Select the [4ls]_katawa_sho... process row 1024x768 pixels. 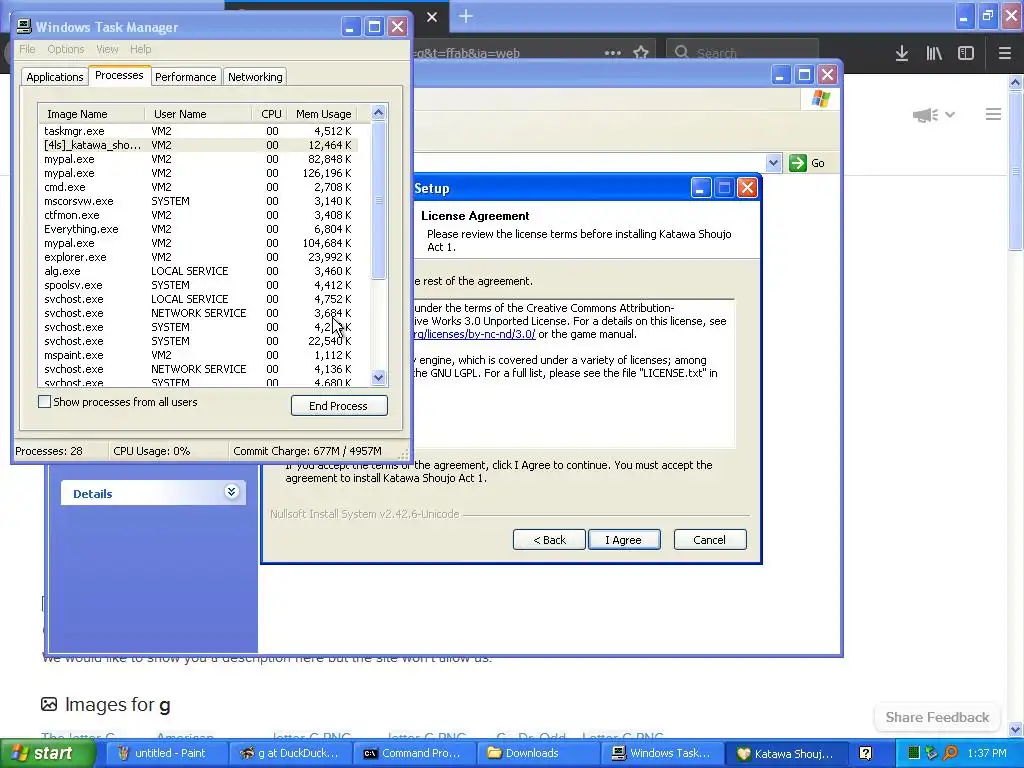click(199, 145)
